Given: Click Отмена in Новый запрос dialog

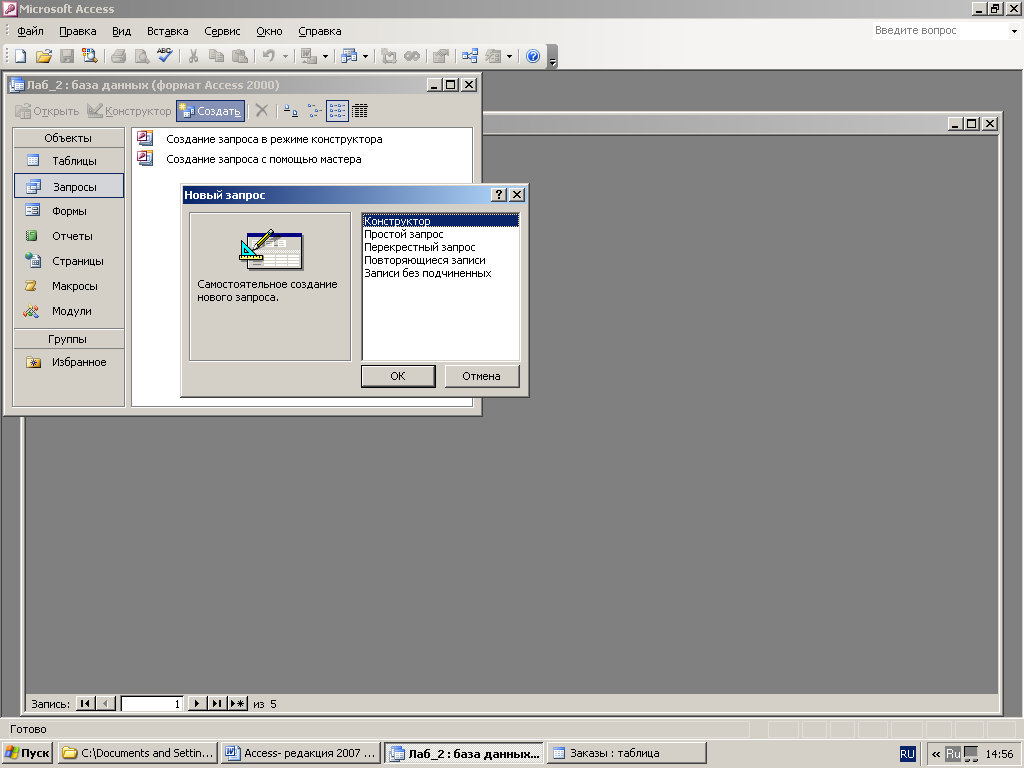Looking at the screenshot, I should coord(482,376).
